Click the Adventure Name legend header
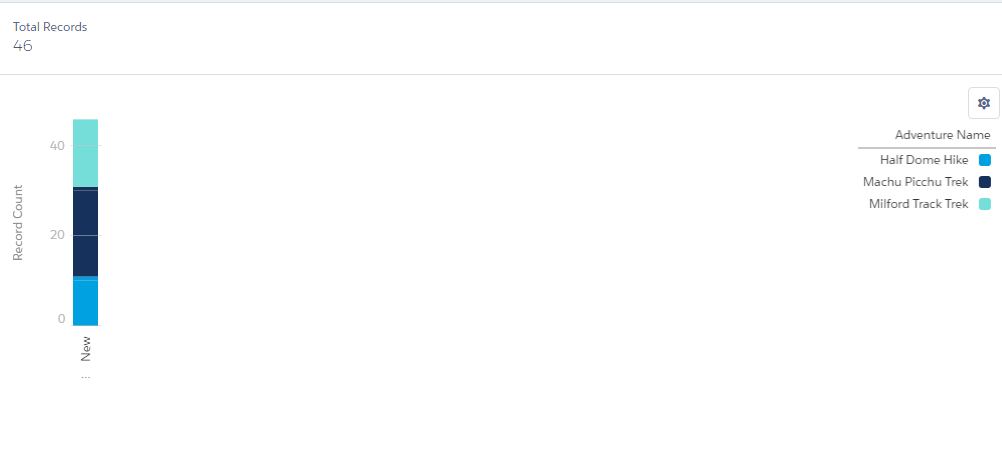Viewport: 1002px width, 460px height. 942,135
